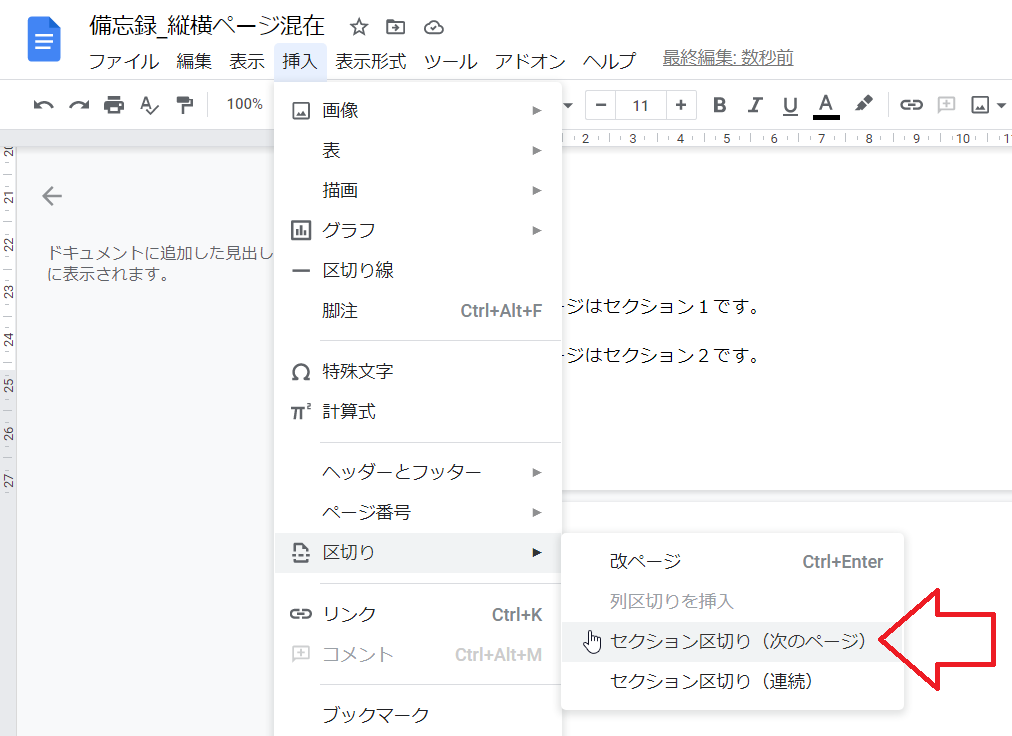Screen dimensions: 1012x736
Task: Choose 計算式 from the insert menu
Action: pyautogui.click(x=418, y=411)
